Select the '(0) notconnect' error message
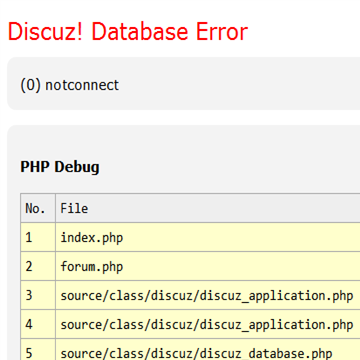This screenshot has height=360, width=360. point(70,85)
